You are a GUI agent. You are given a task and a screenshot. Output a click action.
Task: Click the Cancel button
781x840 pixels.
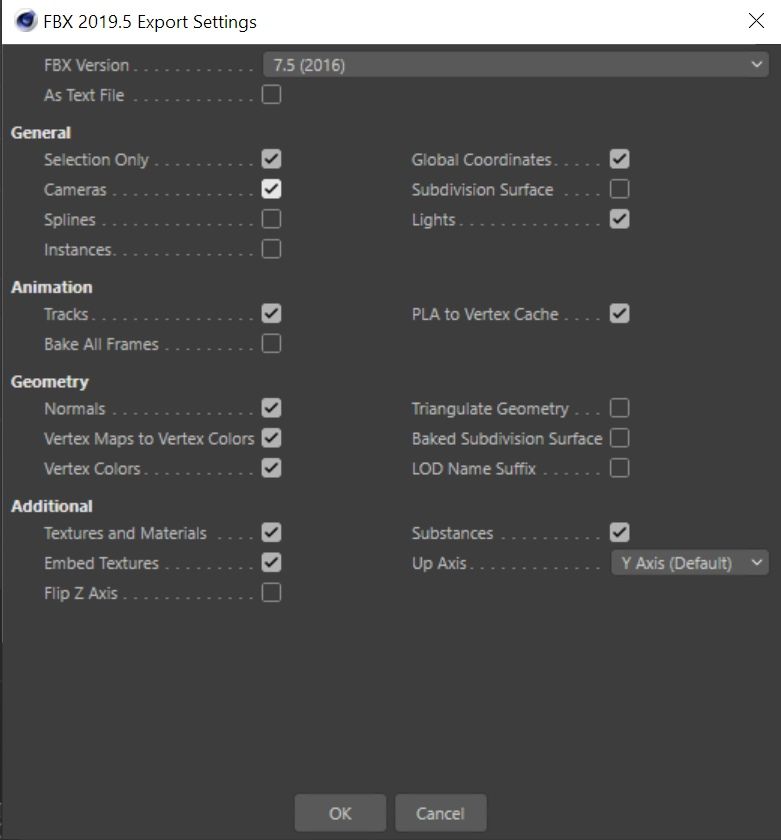coord(440,813)
